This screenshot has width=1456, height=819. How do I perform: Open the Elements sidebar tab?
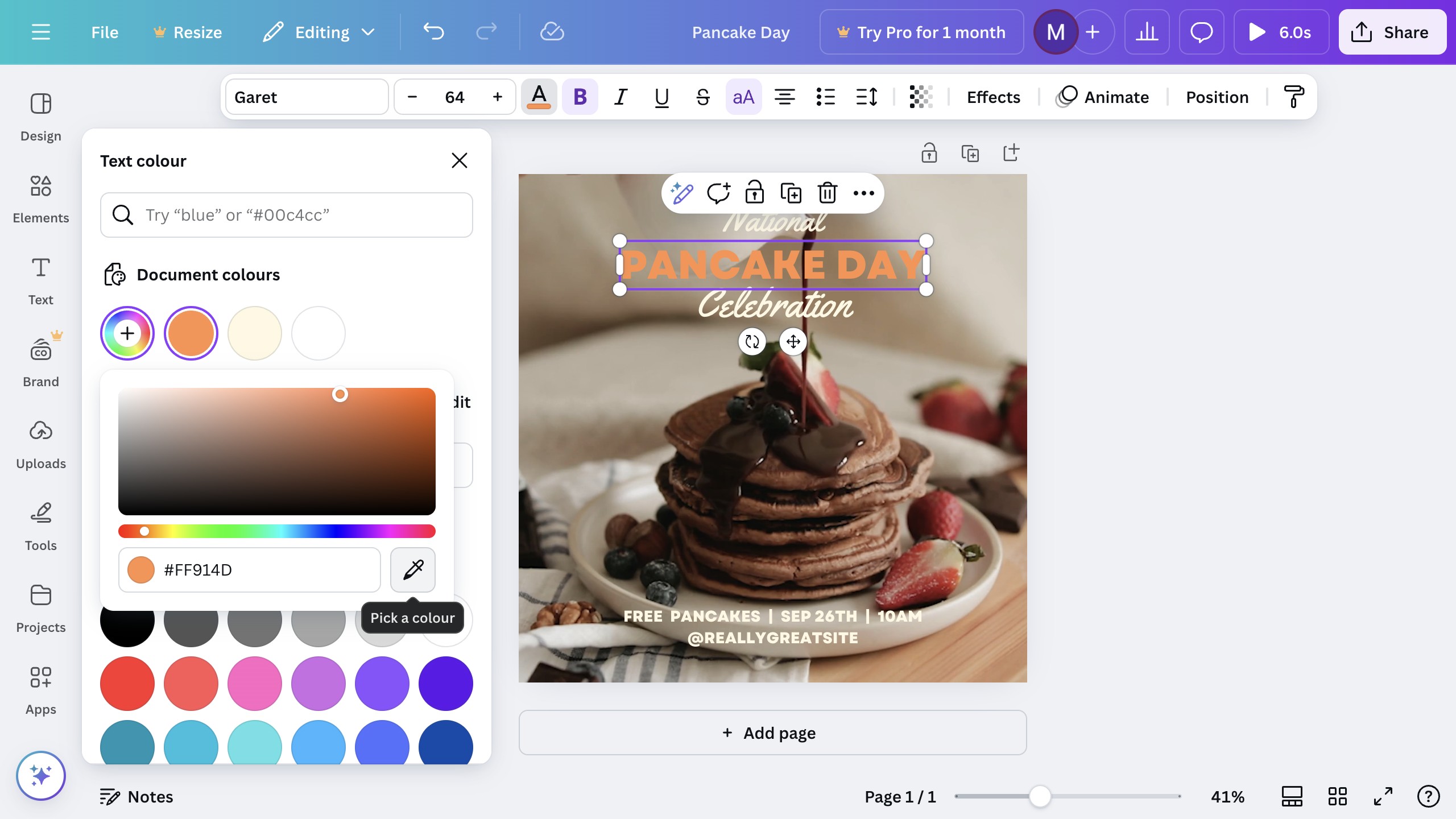(x=41, y=200)
